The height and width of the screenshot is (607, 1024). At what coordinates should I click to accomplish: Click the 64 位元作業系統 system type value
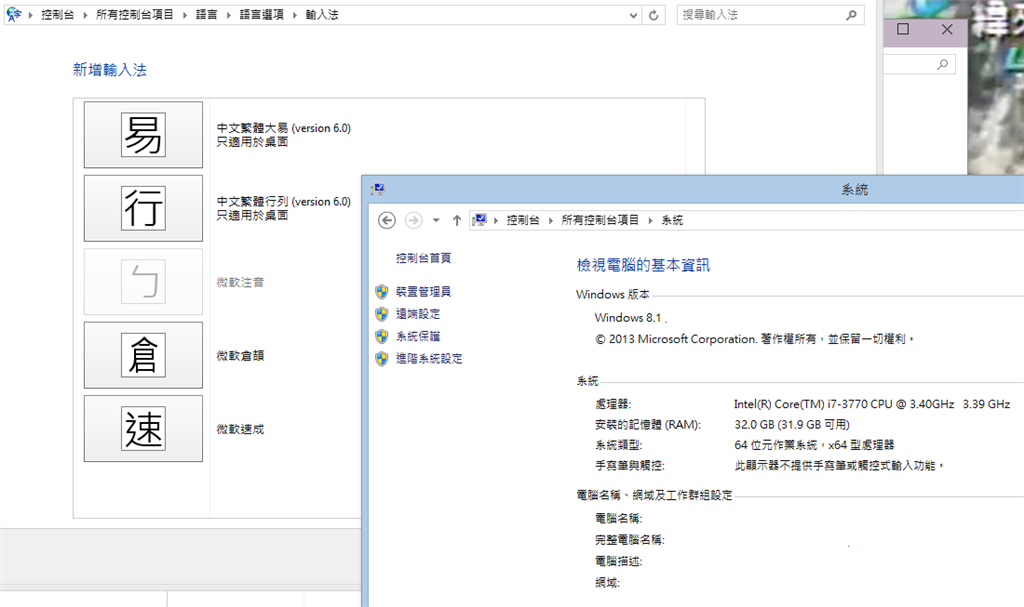point(814,445)
